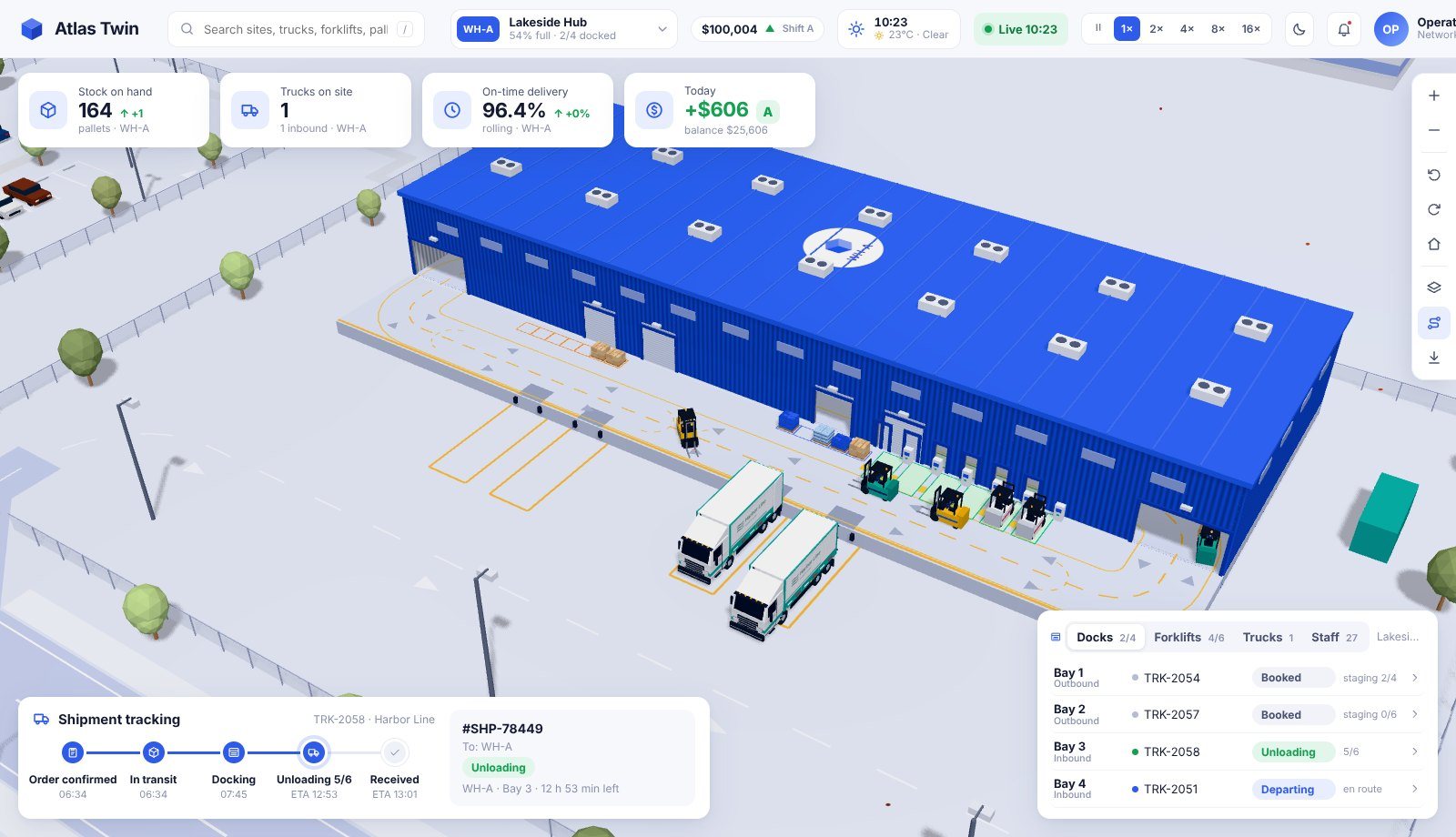The image size is (1456, 837).
Task: Click the green Unloading badge under #SHP-78449
Action: coord(498,767)
